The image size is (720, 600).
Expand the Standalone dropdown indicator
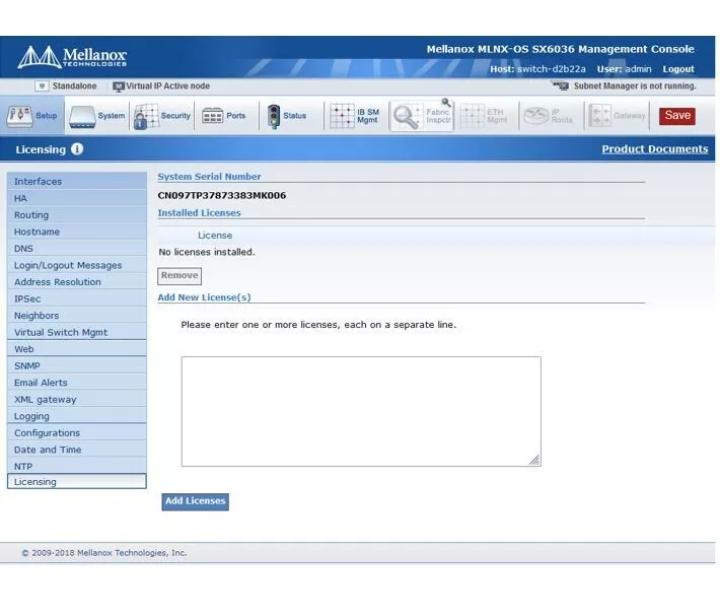pos(41,86)
